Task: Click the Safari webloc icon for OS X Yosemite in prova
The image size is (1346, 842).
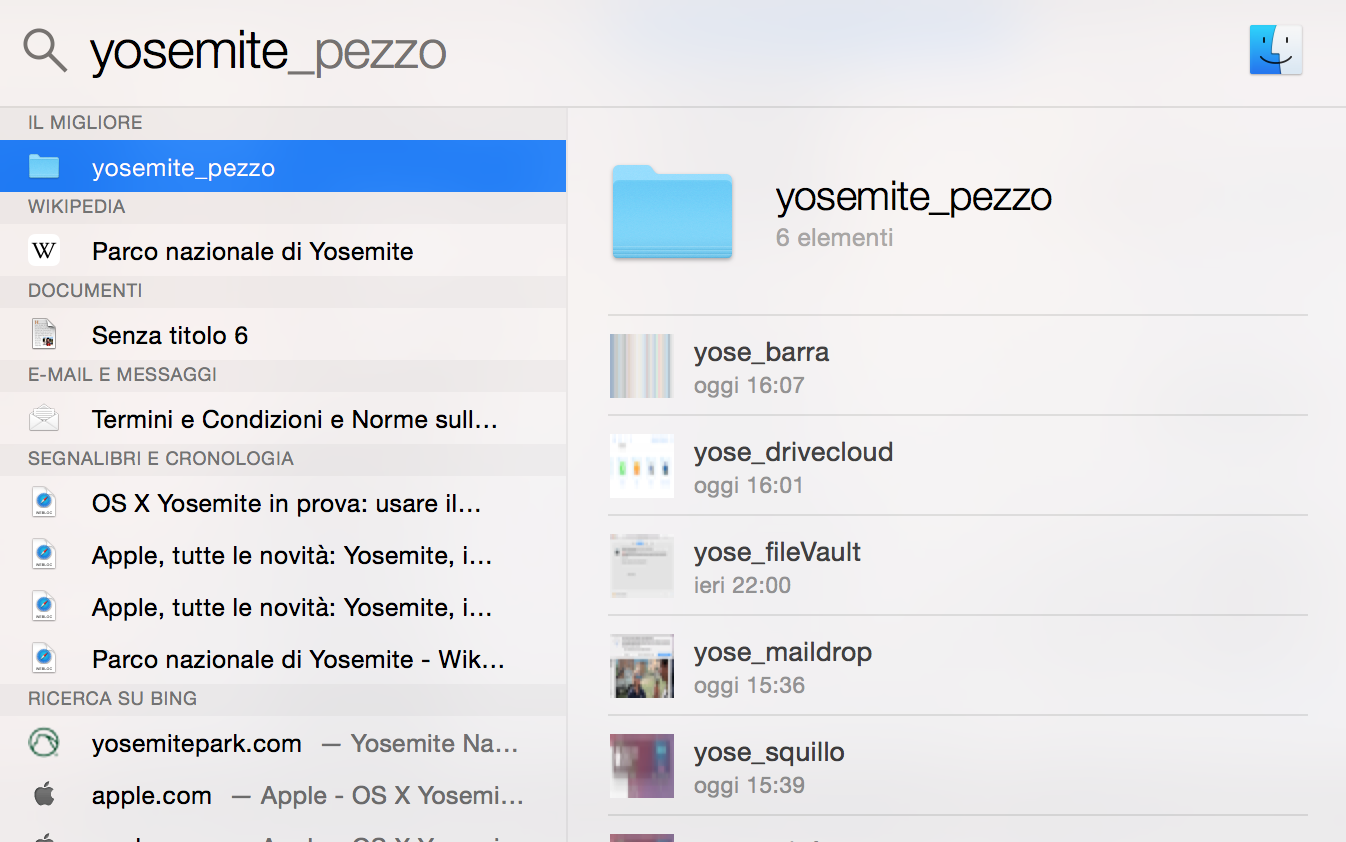Action: pos(44,503)
